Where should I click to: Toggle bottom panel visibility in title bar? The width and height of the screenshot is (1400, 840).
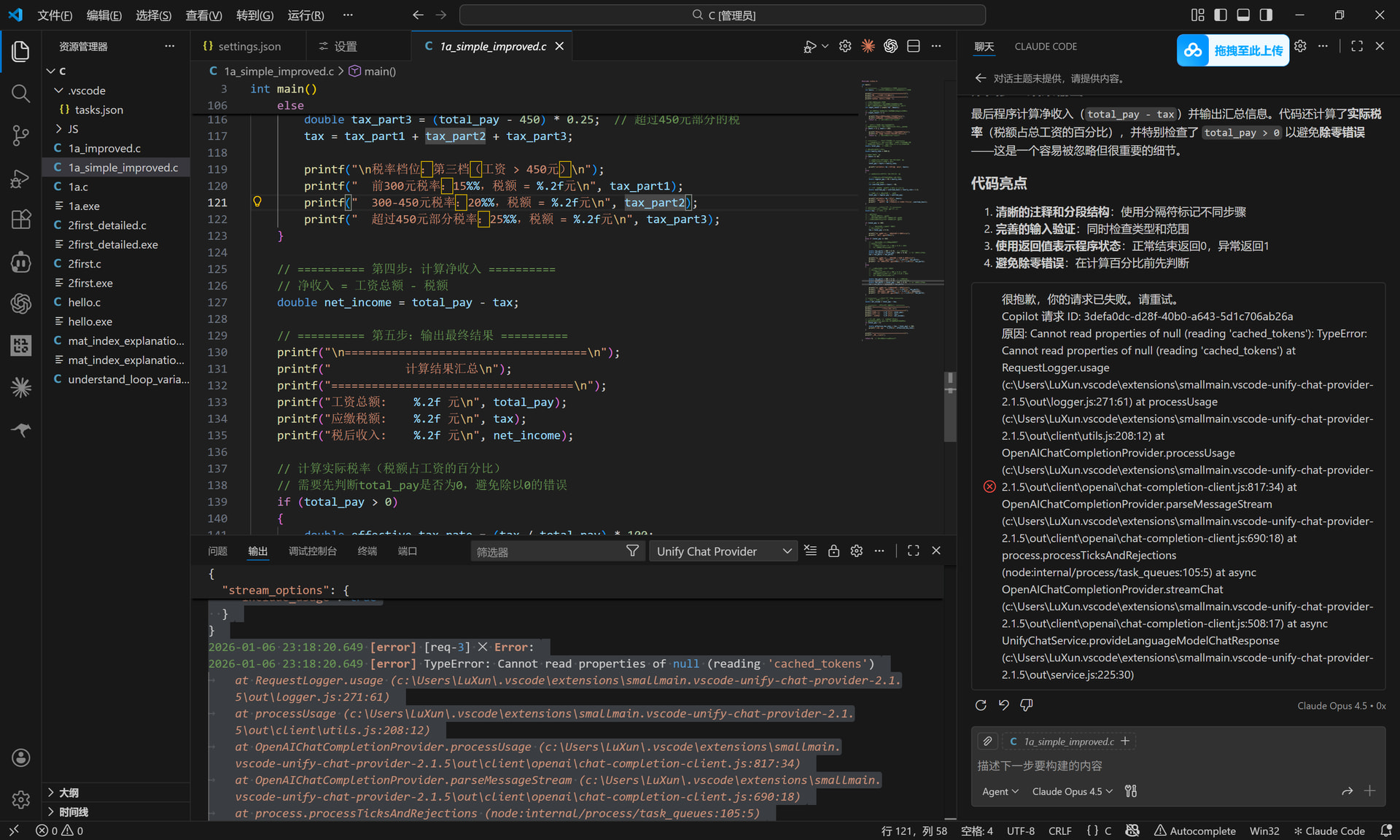pyautogui.click(x=1243, y=15)
